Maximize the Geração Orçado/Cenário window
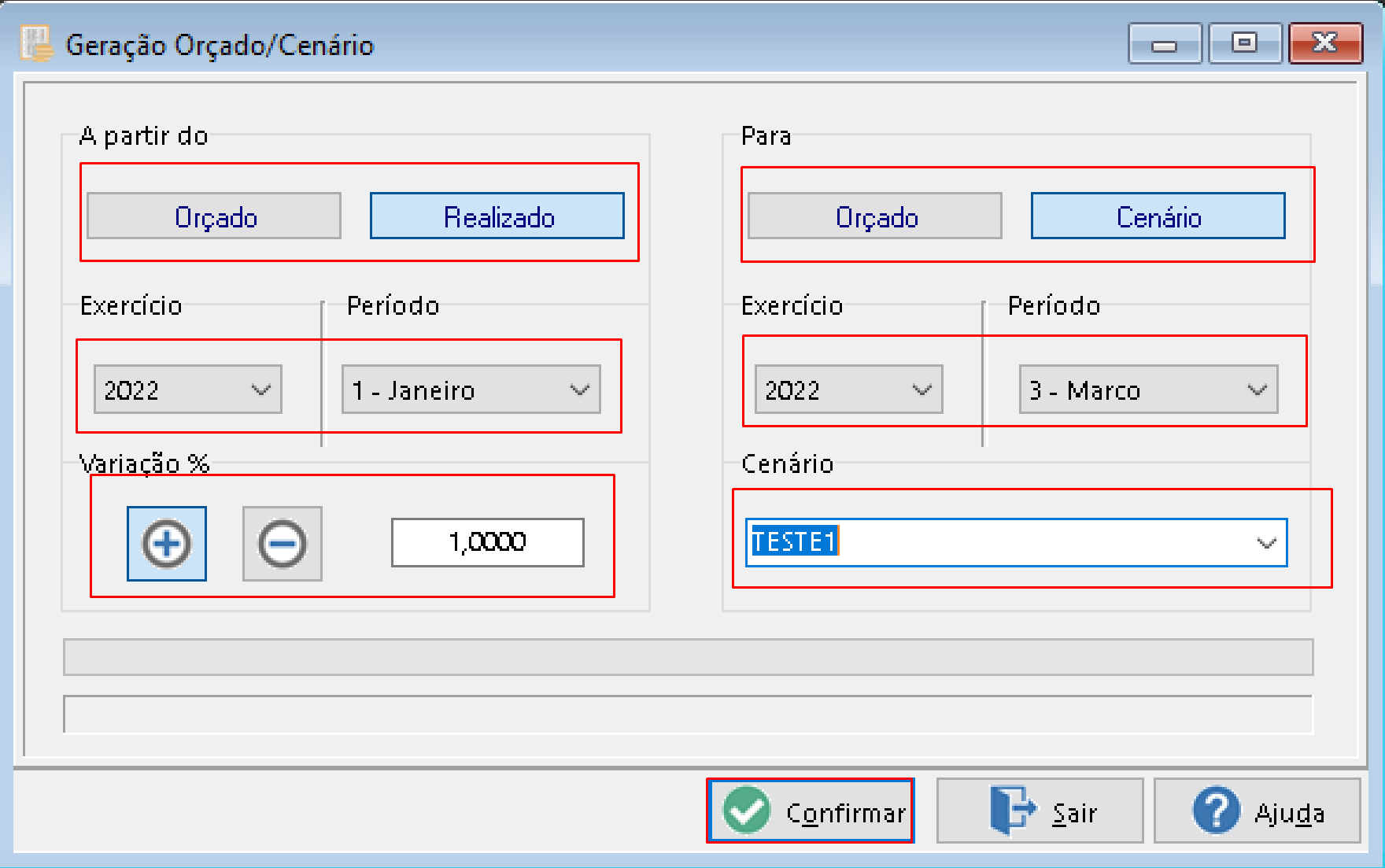Image resolution: width=1385 pixels, height=868 pixels. [x=1245, y=44]
